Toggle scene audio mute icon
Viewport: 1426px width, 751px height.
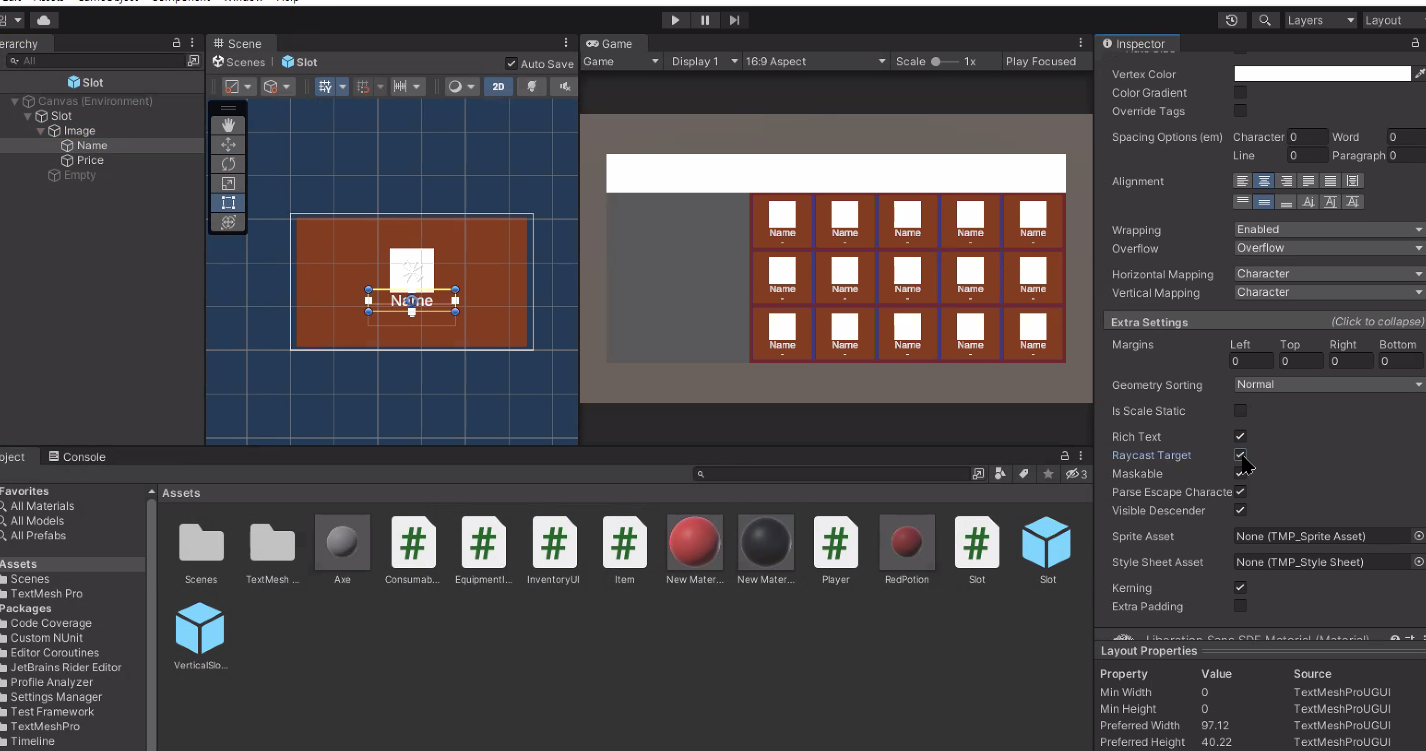(566, 87)
